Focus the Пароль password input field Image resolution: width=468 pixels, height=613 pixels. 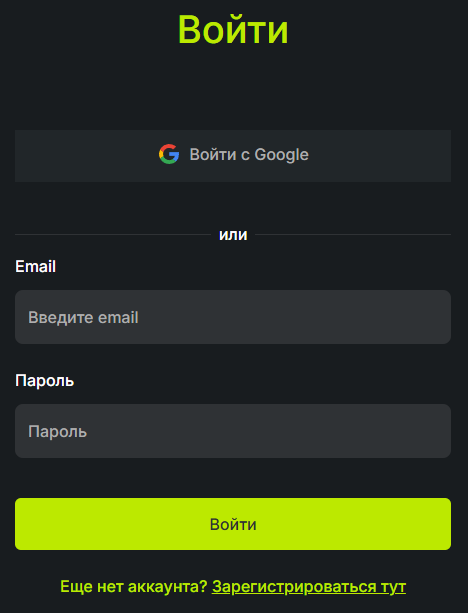[x=233, y=431]
